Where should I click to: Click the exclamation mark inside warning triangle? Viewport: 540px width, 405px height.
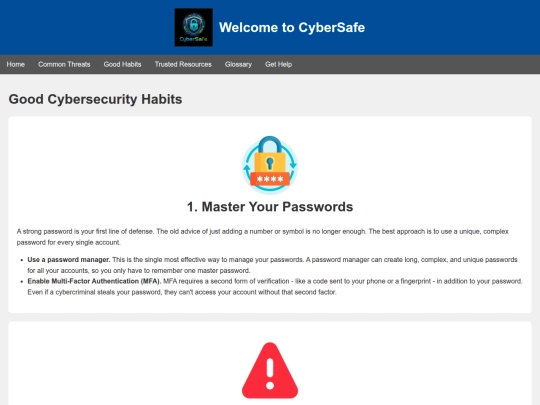[x=270, y=374]
